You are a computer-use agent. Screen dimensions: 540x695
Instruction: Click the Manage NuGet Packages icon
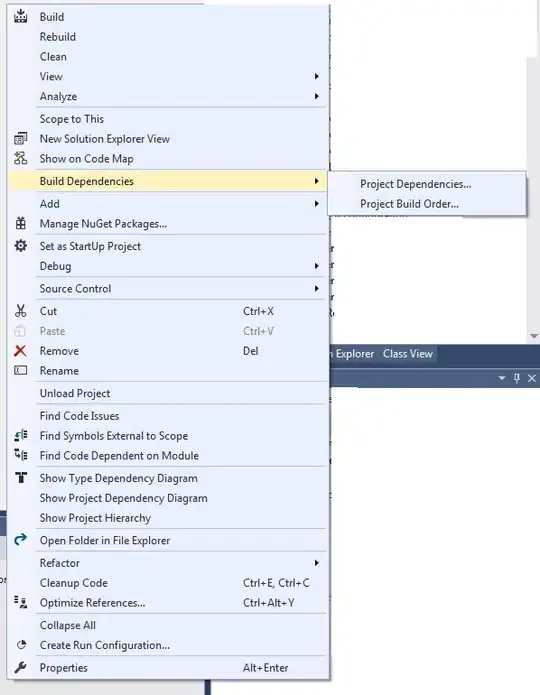20,223
